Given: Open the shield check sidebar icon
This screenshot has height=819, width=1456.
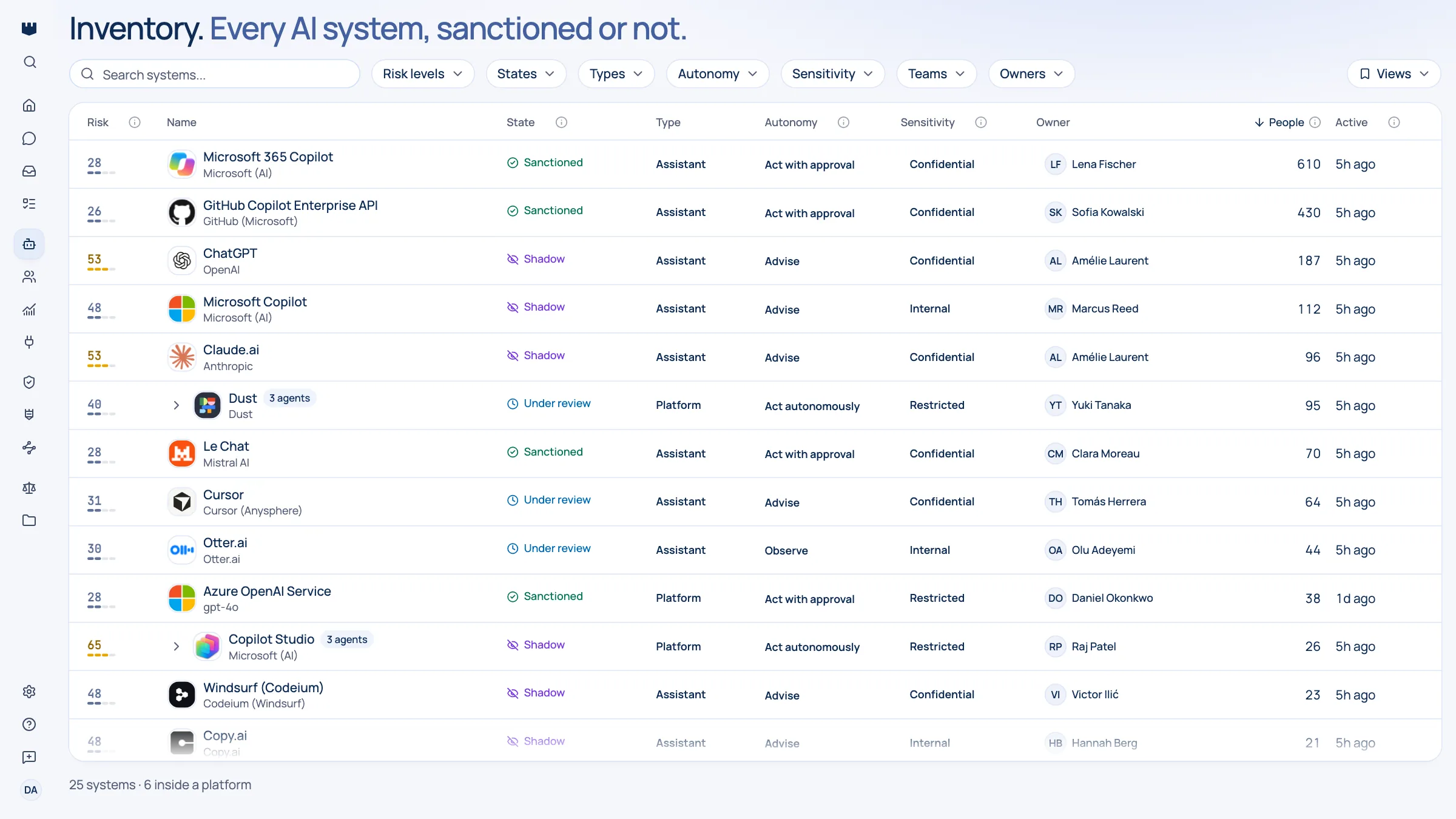Looking at the screenshot, I should pyautogui.click(x=29, y=382).
